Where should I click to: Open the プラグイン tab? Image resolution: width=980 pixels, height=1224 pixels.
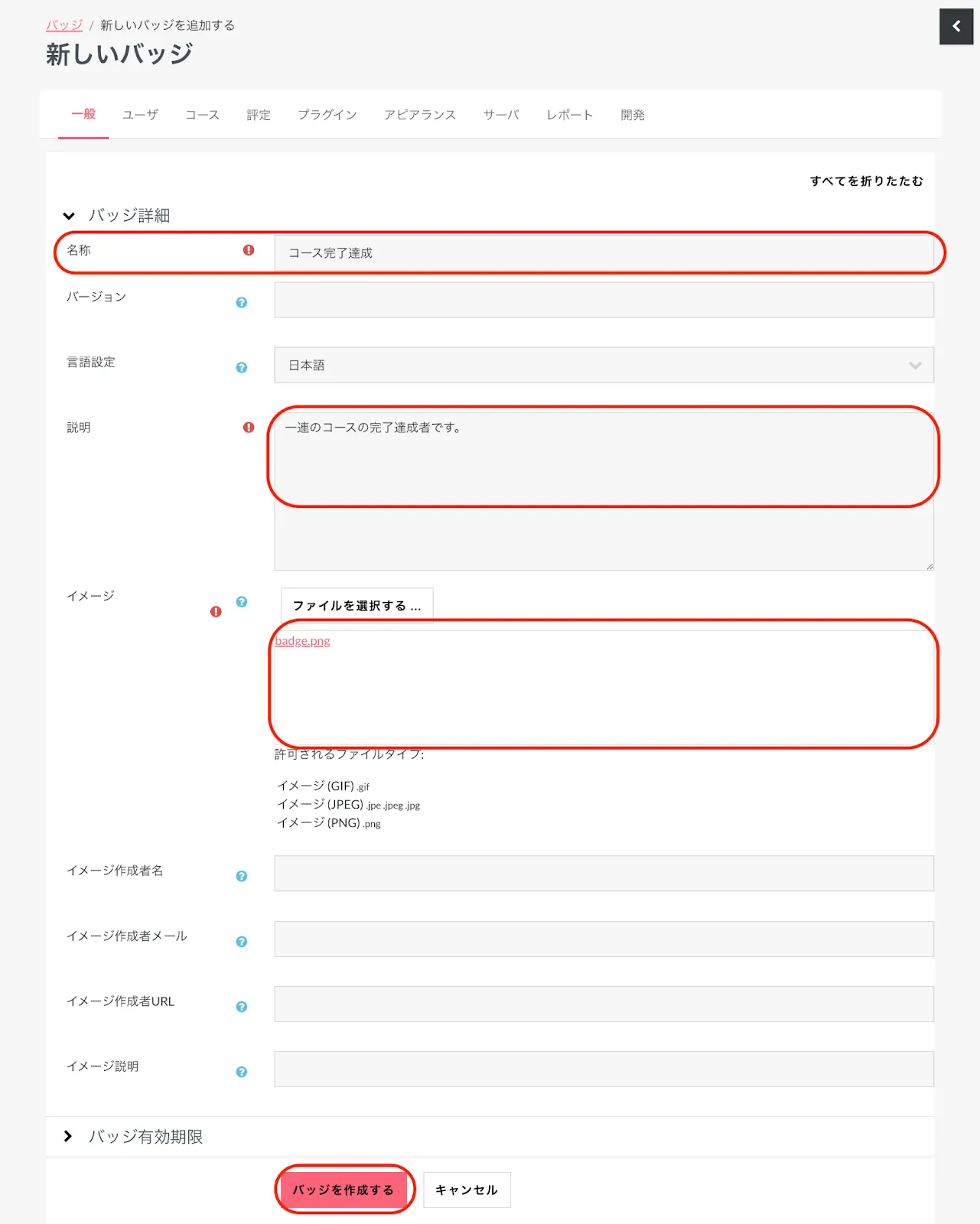point(327,115)
